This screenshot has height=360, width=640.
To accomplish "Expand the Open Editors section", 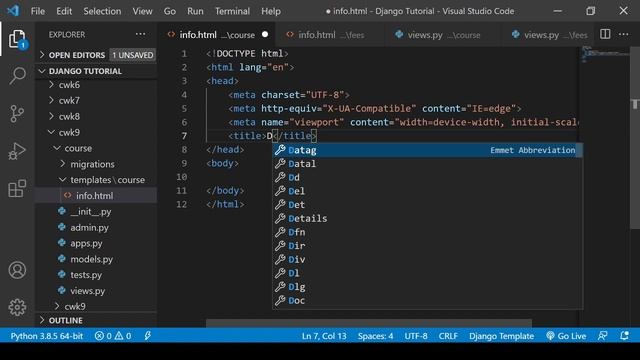I will [x=96, y=55].
